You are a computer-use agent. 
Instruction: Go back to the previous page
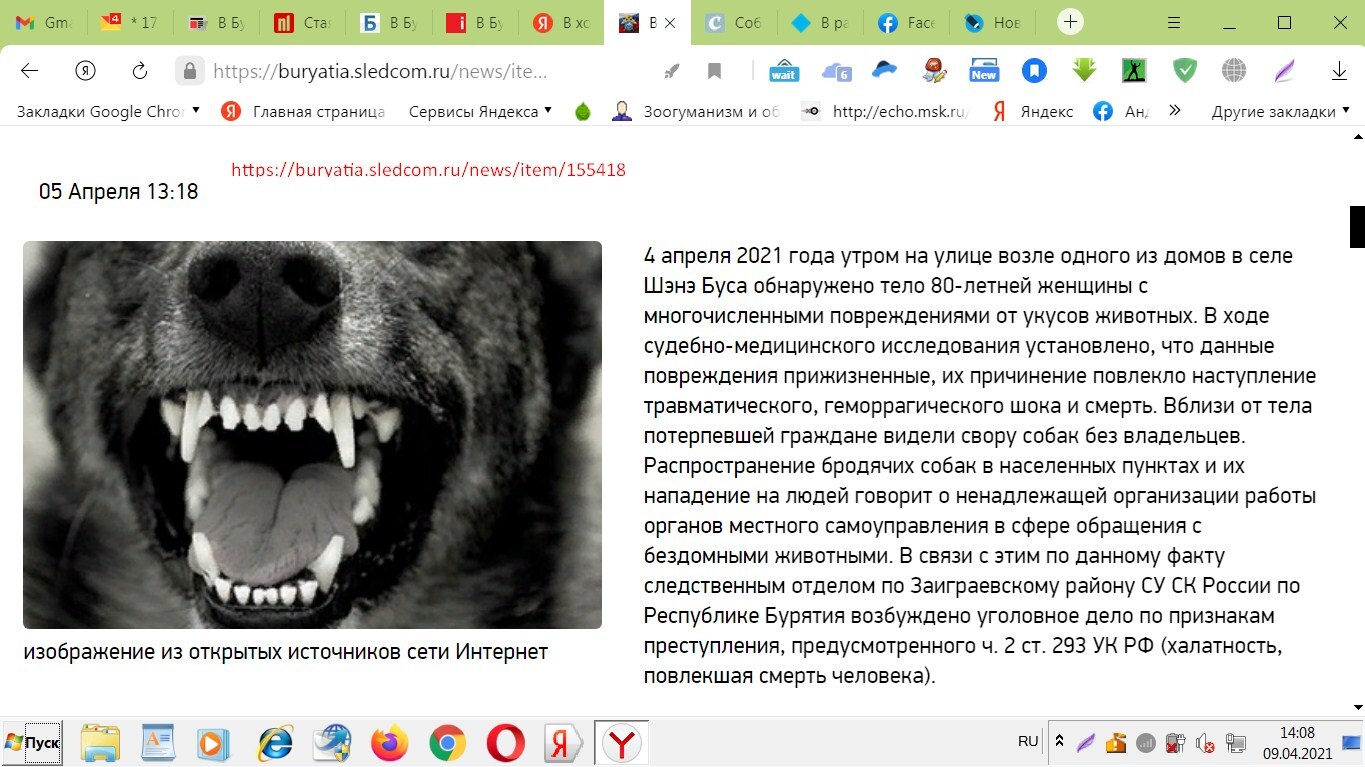[x=29, y=71]
